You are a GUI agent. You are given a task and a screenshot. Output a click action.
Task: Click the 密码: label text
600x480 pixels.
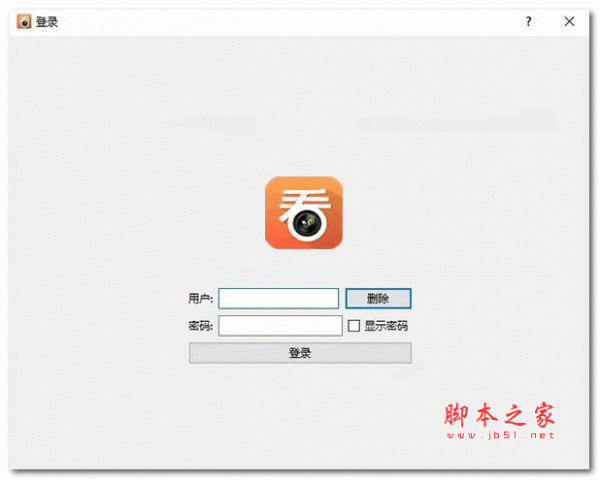tap(201, 326)
